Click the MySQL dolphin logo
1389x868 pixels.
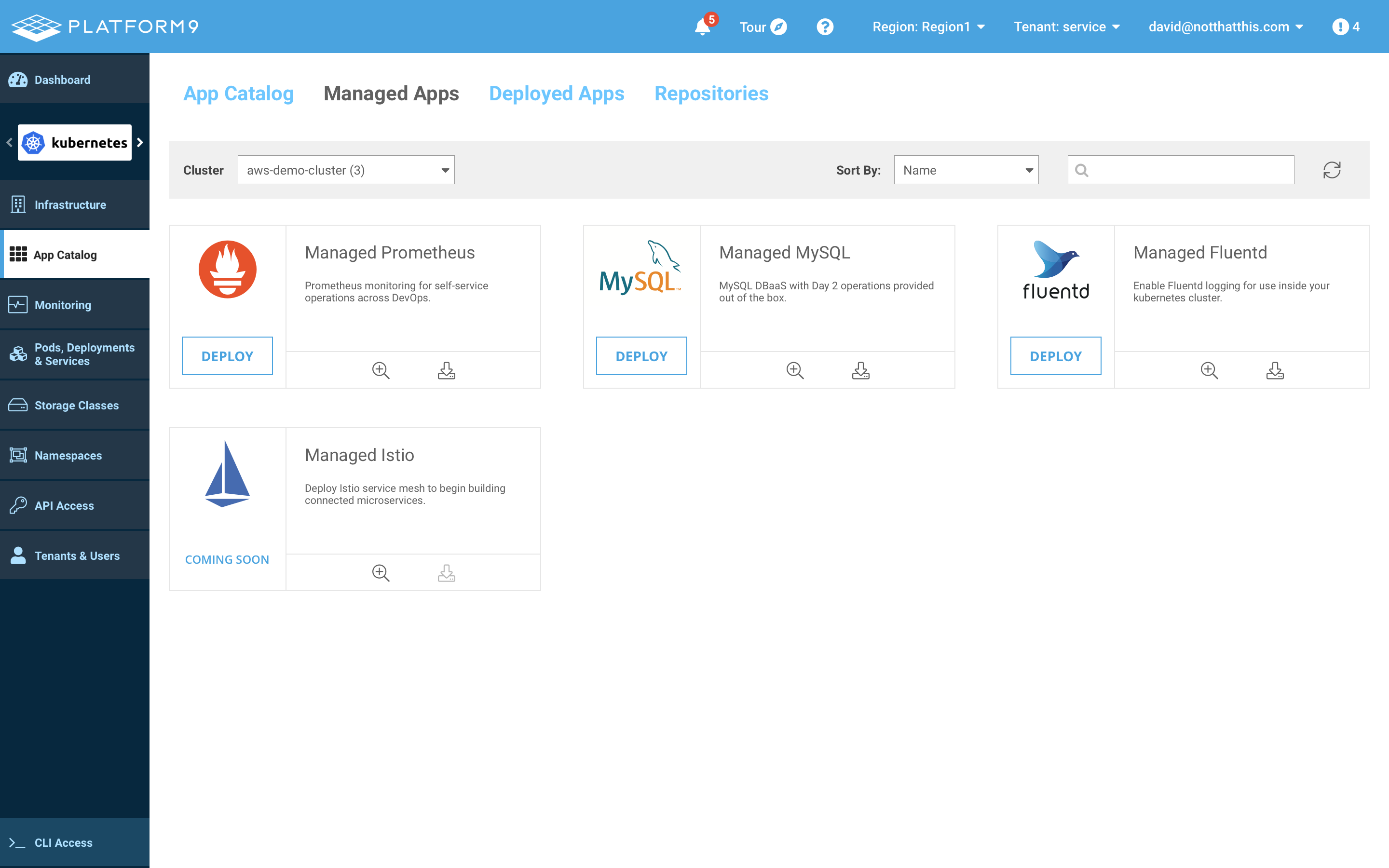point(640,268)
